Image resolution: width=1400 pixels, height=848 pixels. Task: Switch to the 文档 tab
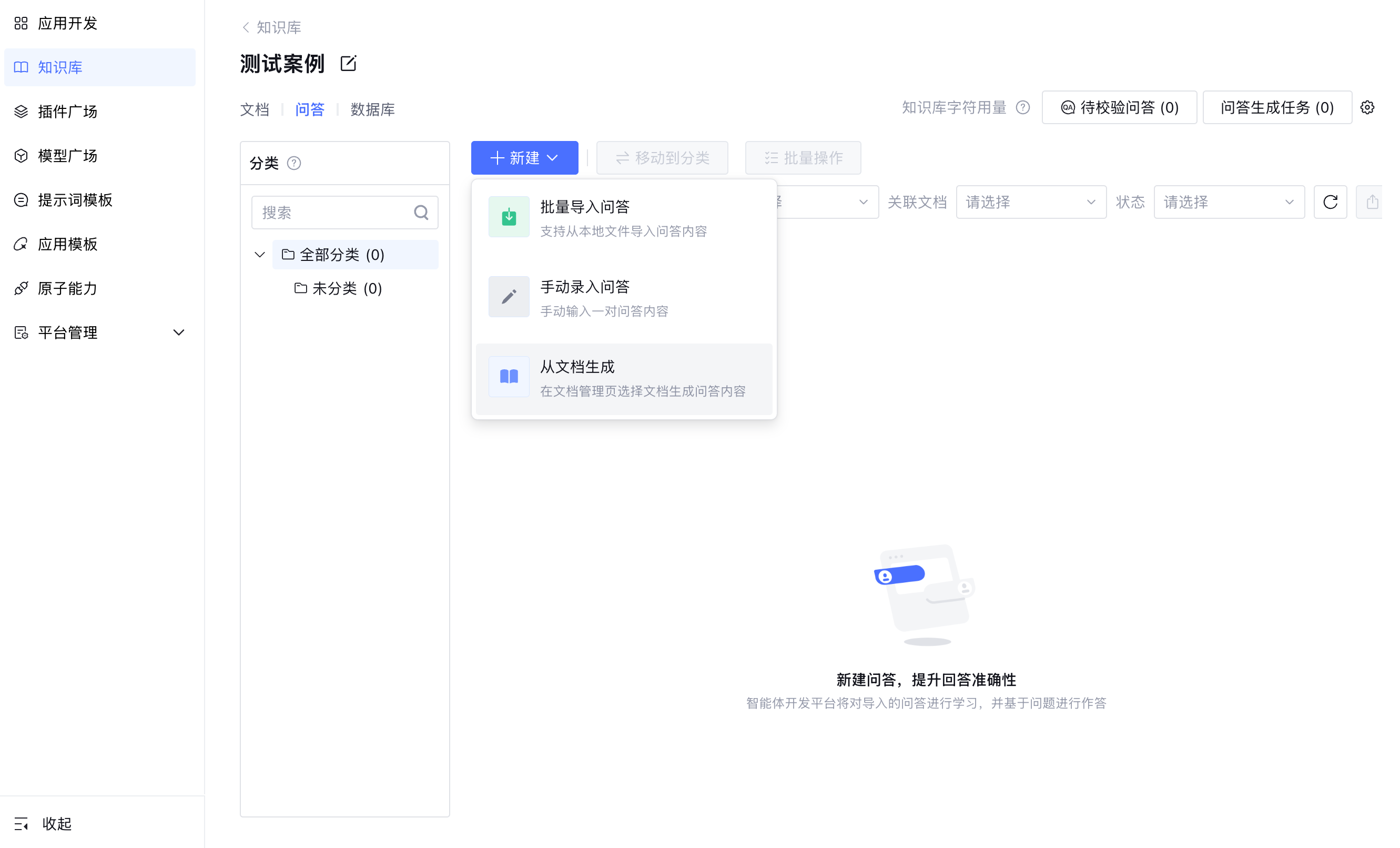point(255,109)
